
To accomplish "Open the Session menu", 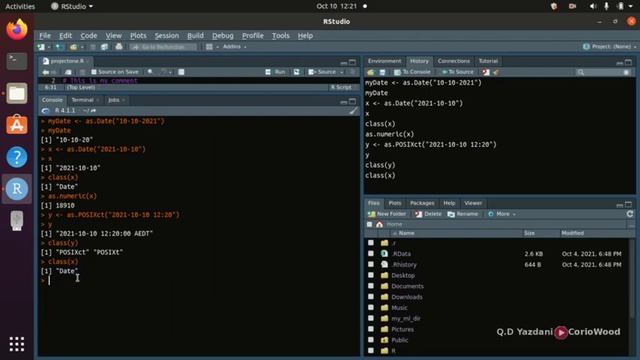I will [167, 36].
